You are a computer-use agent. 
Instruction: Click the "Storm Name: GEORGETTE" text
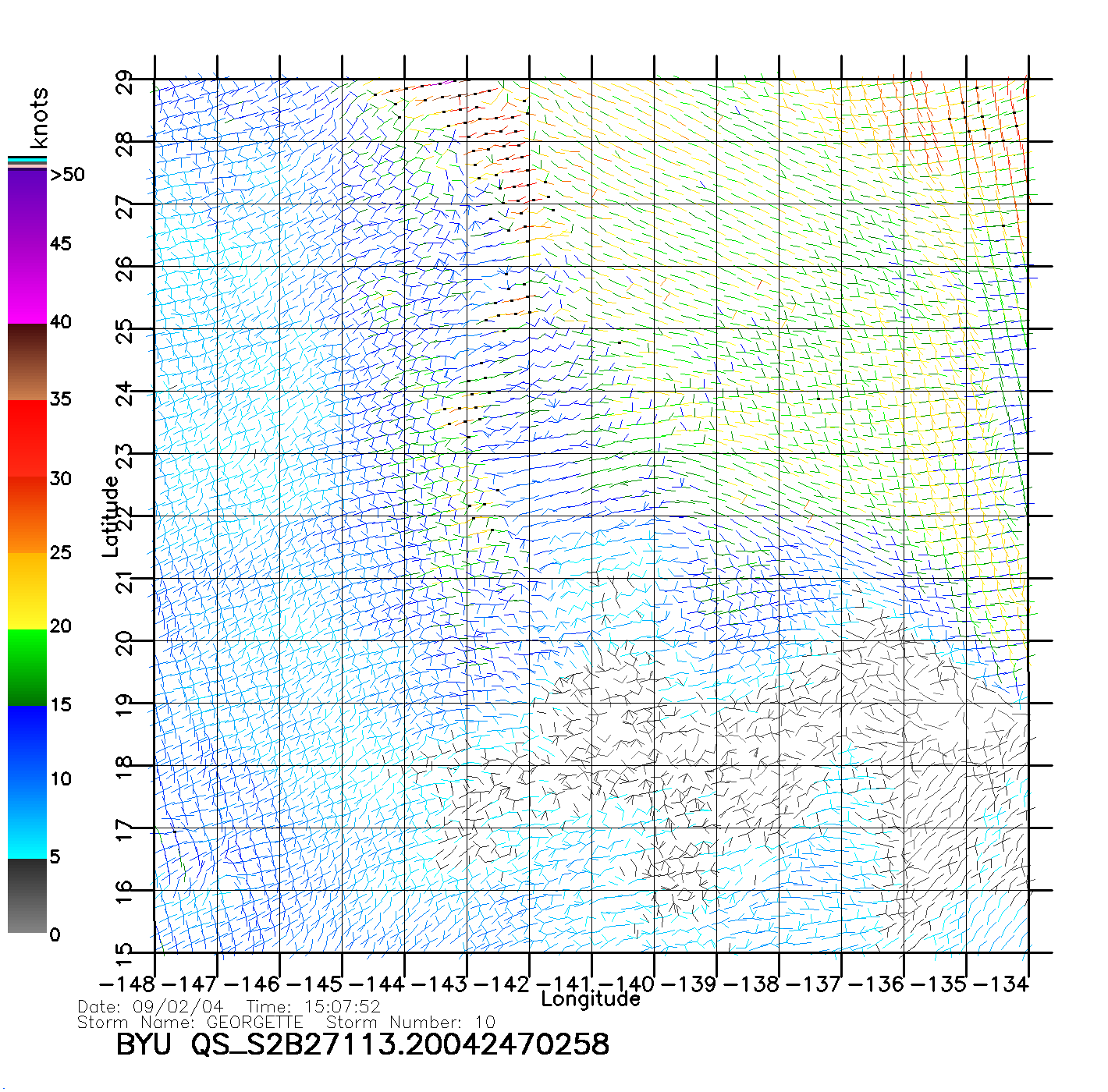click(x=190, y=1022)
